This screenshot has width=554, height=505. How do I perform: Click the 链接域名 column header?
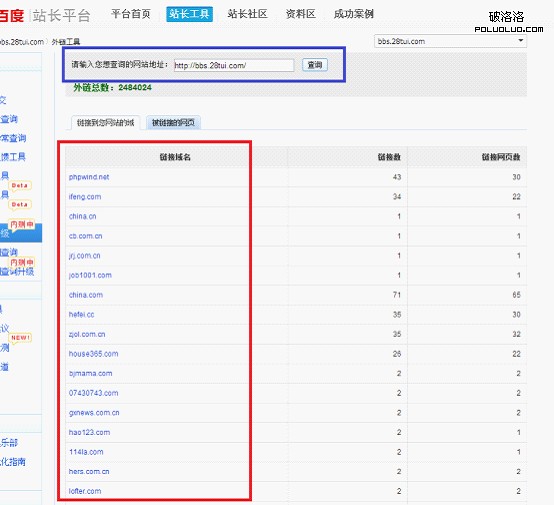pos(175,157)
